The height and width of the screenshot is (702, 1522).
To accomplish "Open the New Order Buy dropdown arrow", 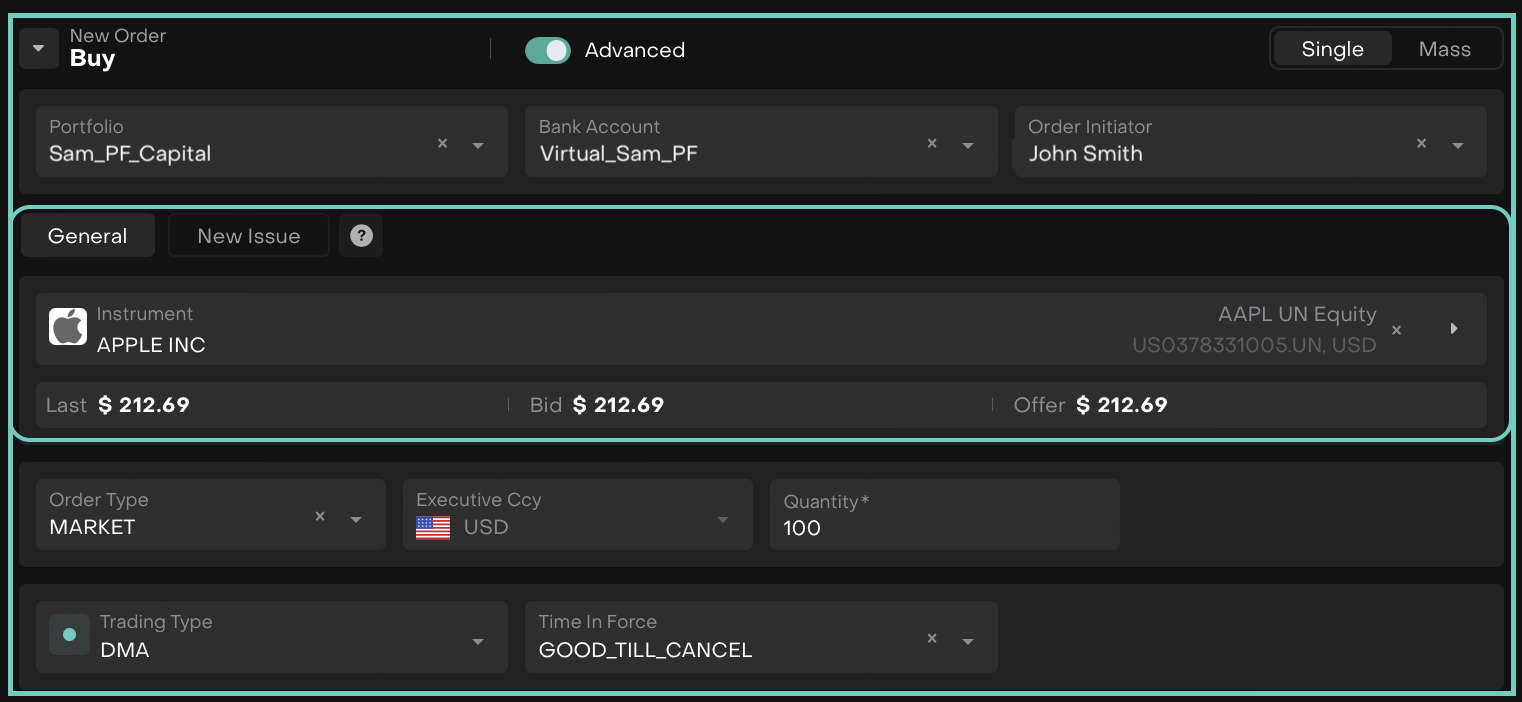I will pyautogui.click(x=39, y=48).
